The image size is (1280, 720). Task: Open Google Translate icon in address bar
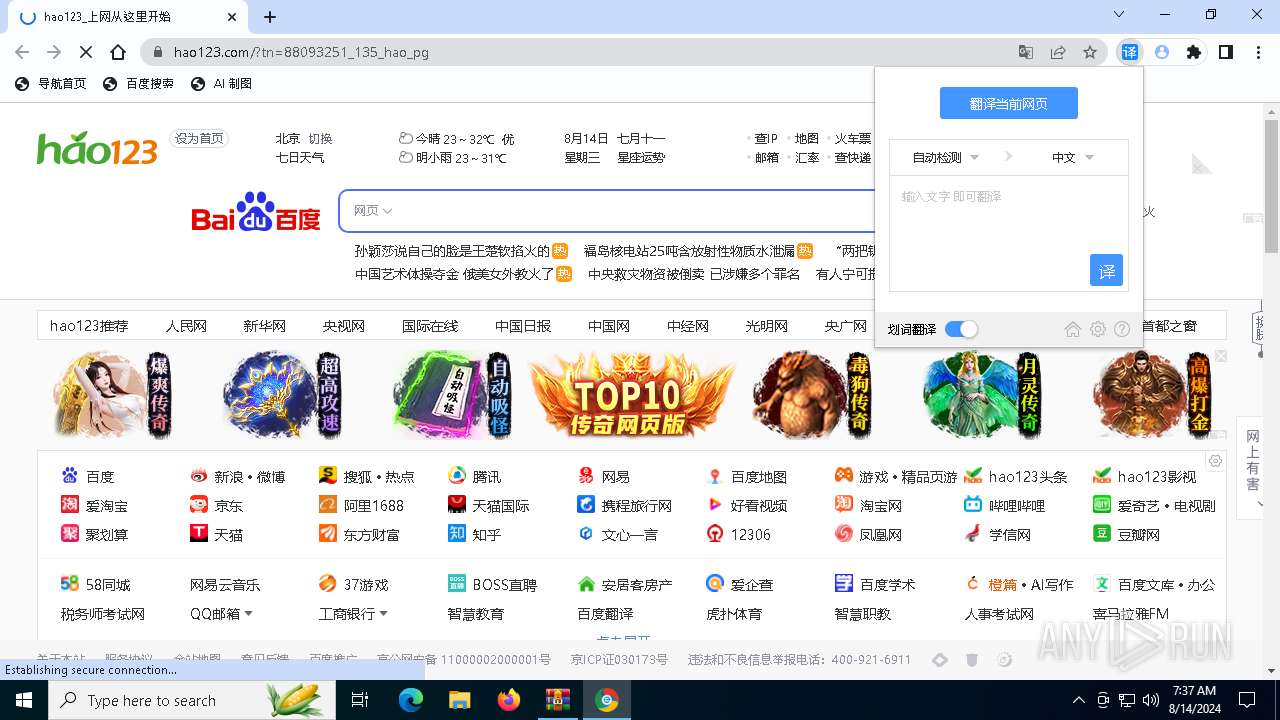tap(1026, 52)
